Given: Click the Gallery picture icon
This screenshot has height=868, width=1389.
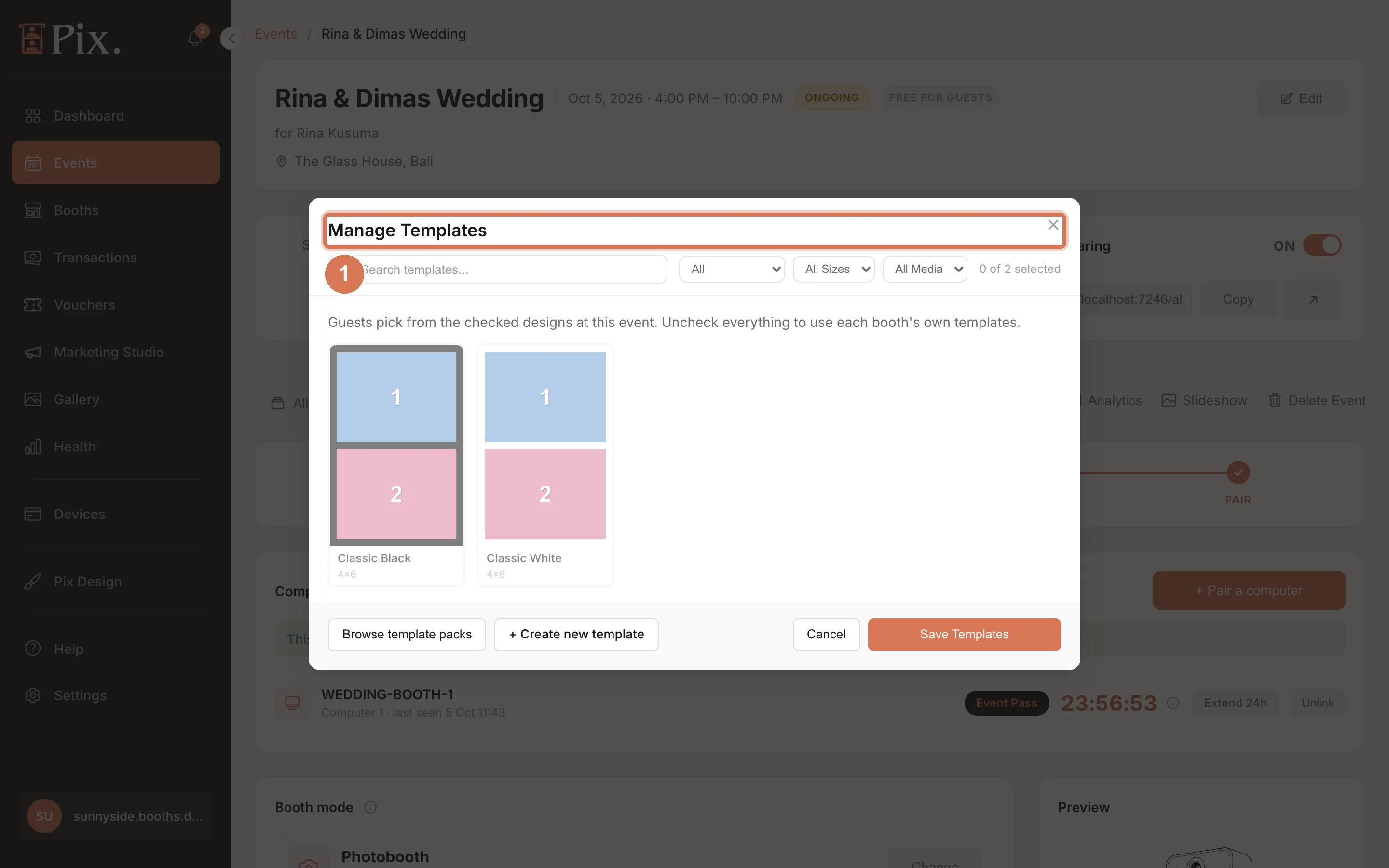Looking at the screenshot, I should [33, 400].
